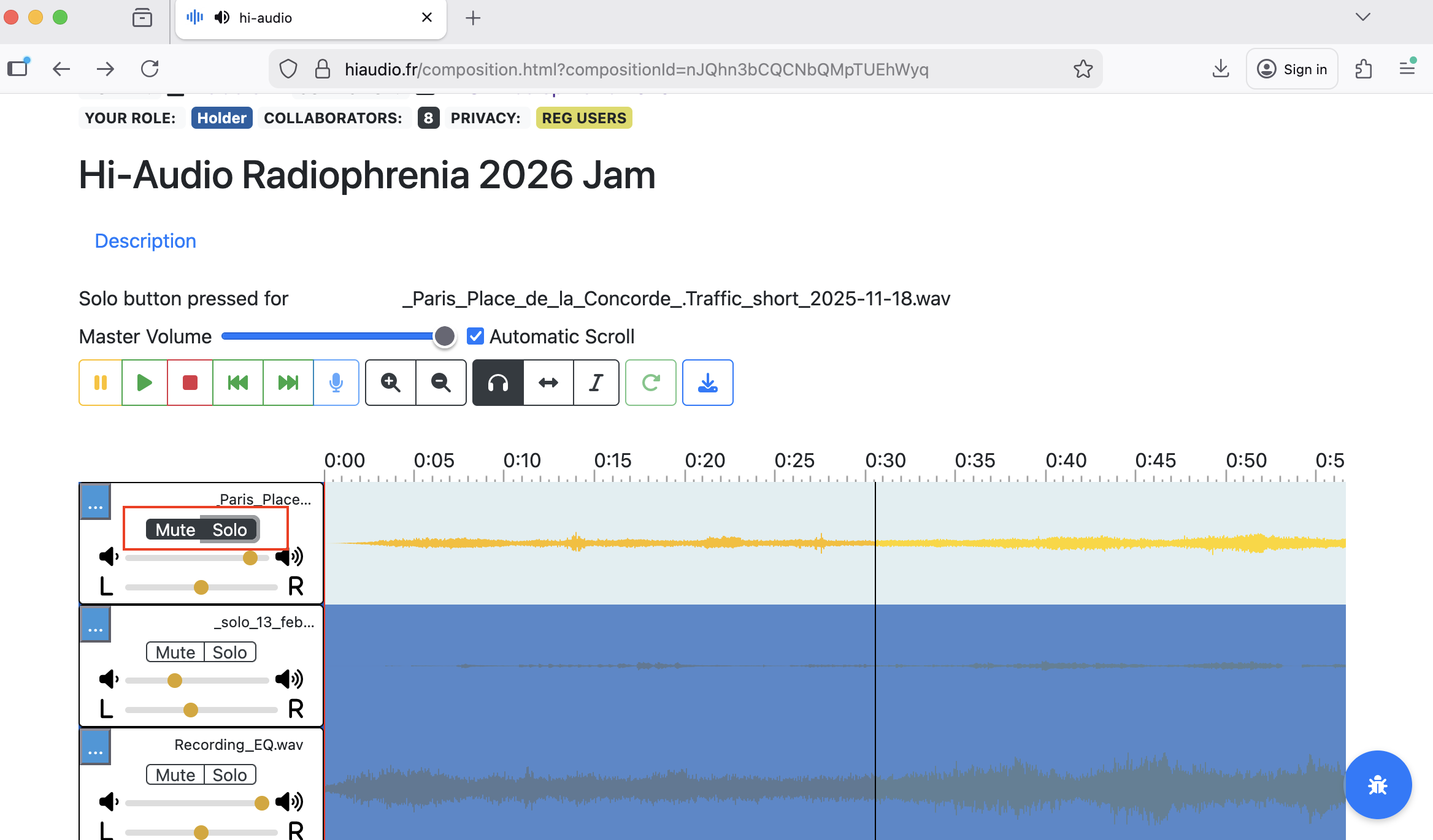Click the yellow pause playback icon

(x=101, y=383)
